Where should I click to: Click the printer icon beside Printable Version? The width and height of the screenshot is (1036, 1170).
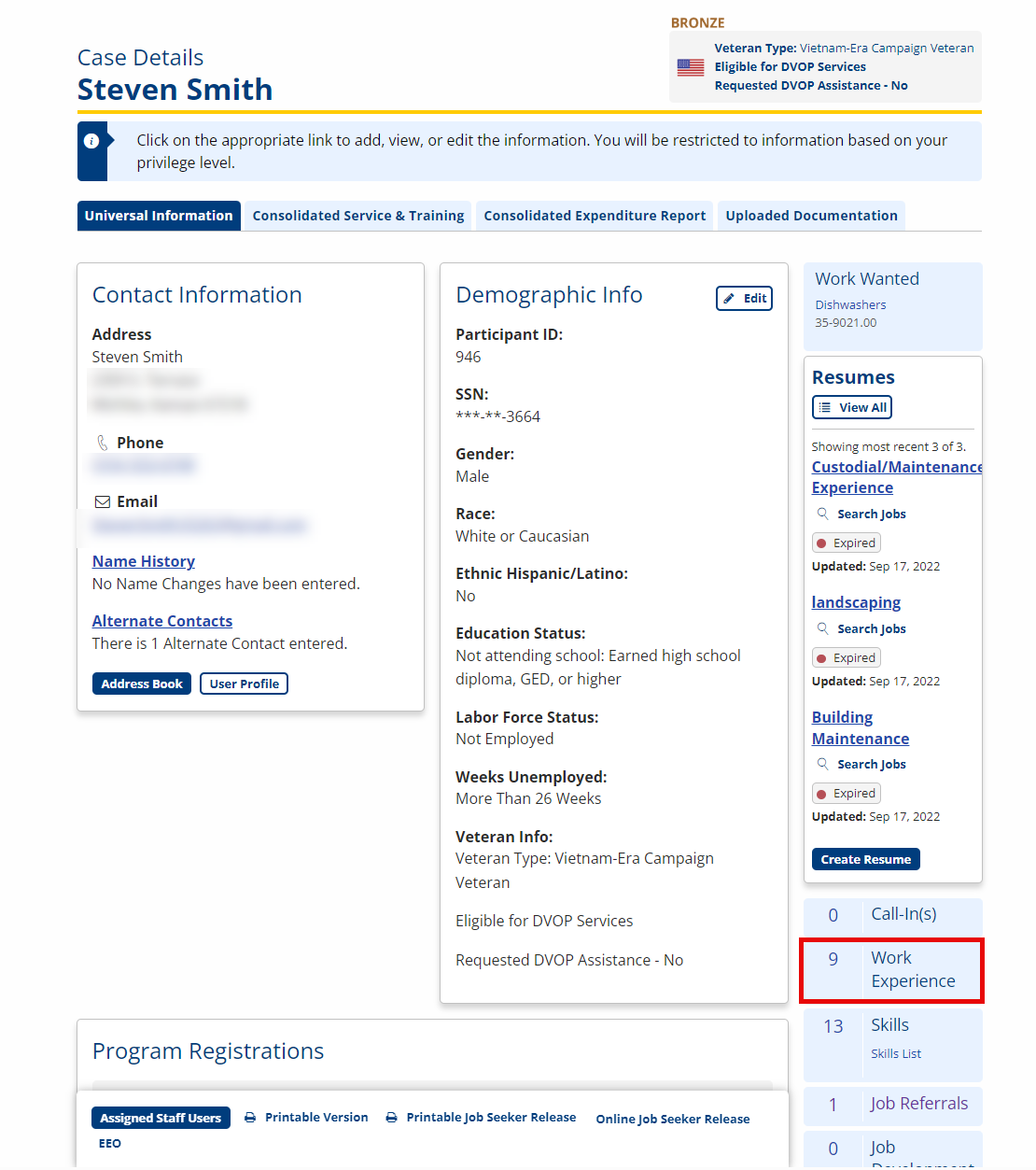250,1118
